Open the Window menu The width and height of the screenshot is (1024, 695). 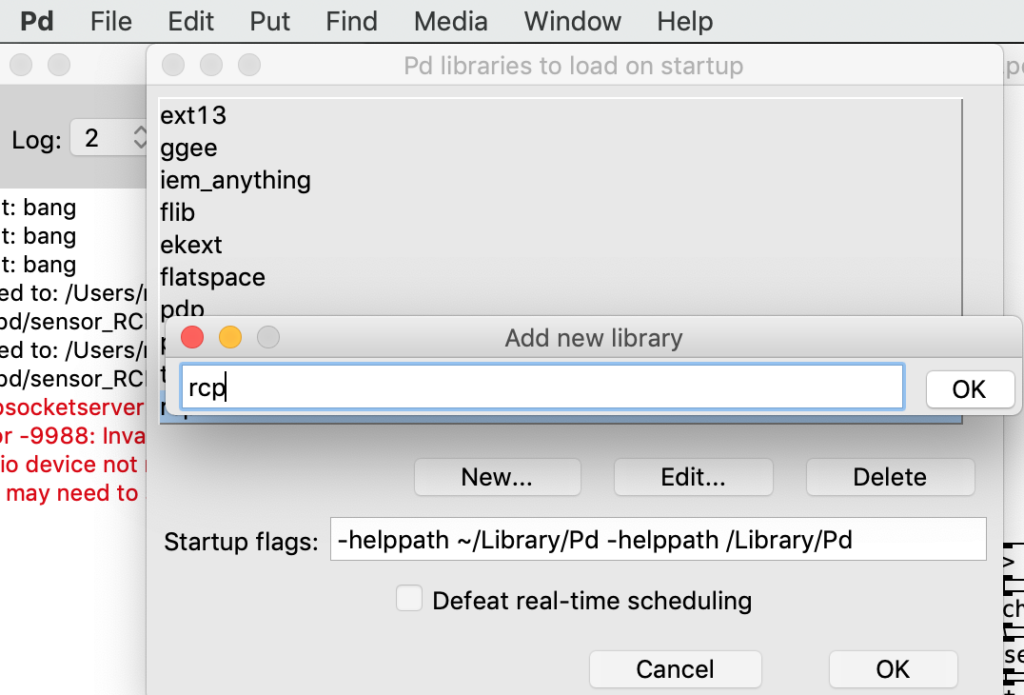point(572,22)
